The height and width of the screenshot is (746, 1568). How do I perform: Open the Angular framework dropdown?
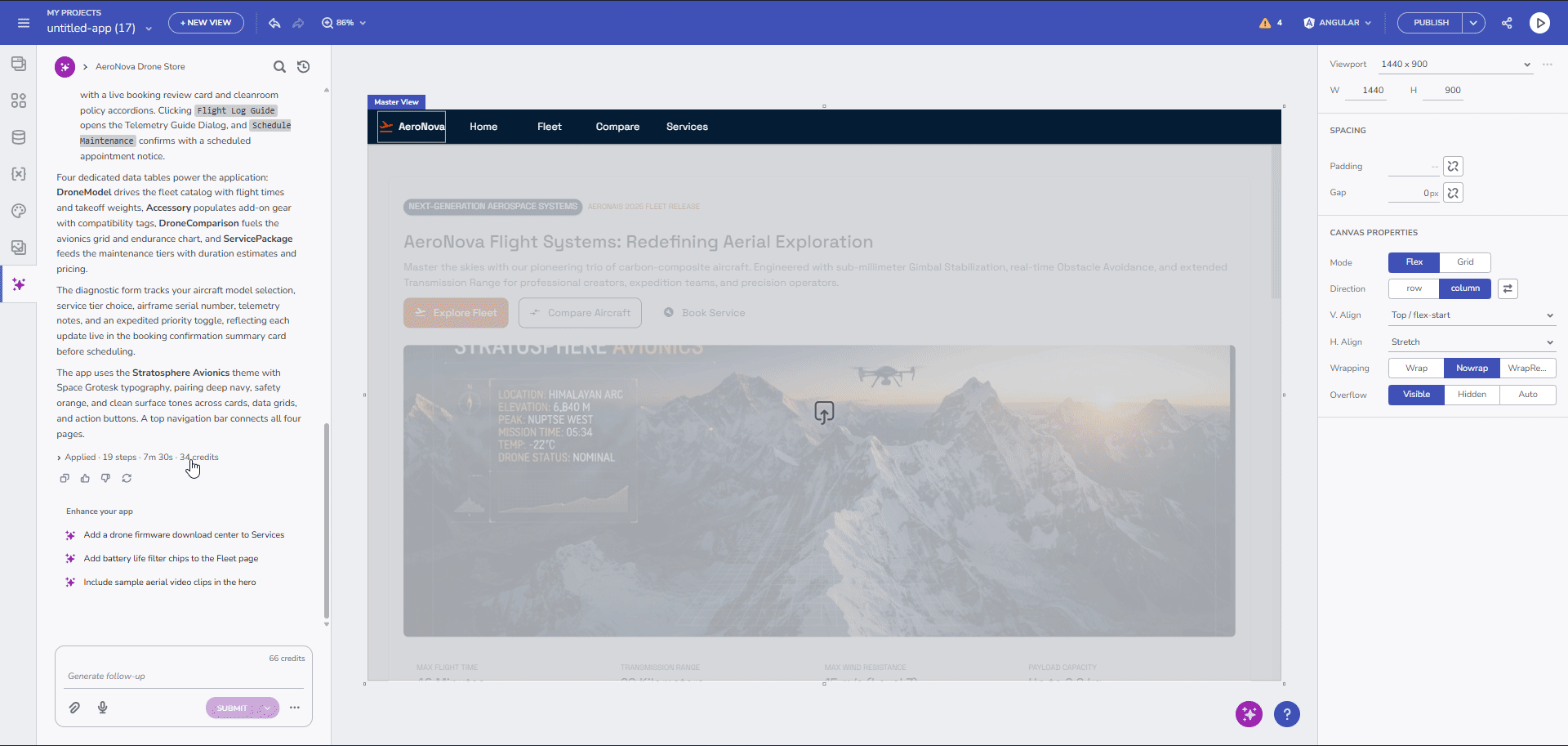[x=1337, y=23]
